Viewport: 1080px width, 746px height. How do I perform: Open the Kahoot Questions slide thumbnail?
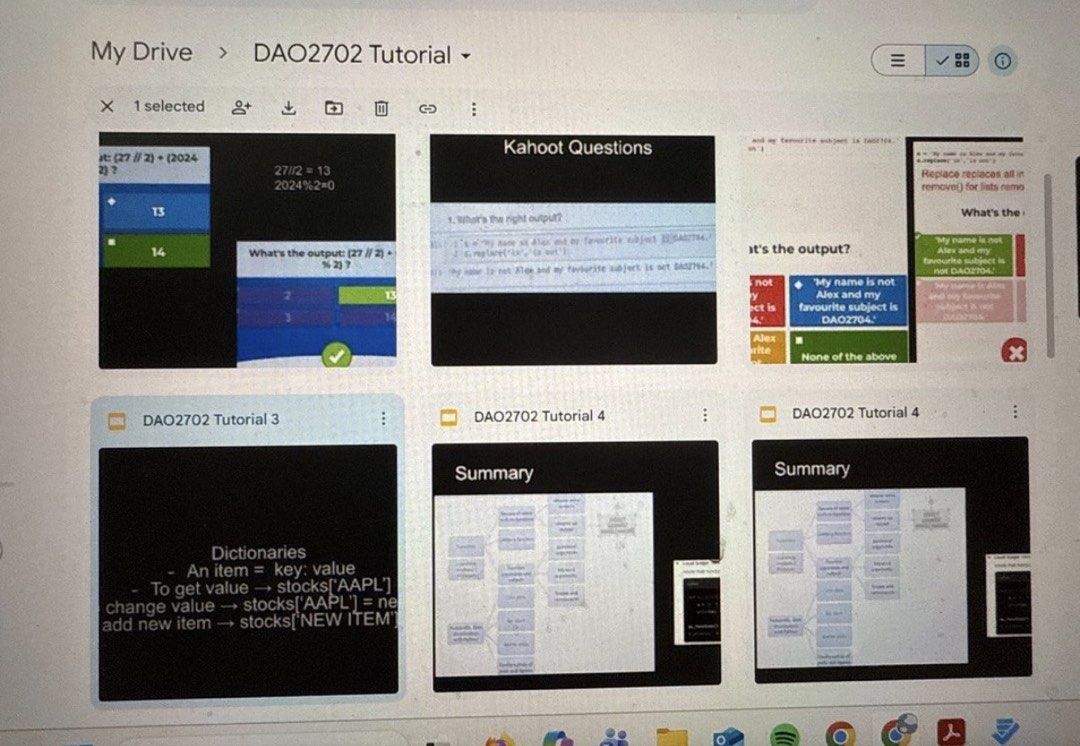click(x=573, y=250)
